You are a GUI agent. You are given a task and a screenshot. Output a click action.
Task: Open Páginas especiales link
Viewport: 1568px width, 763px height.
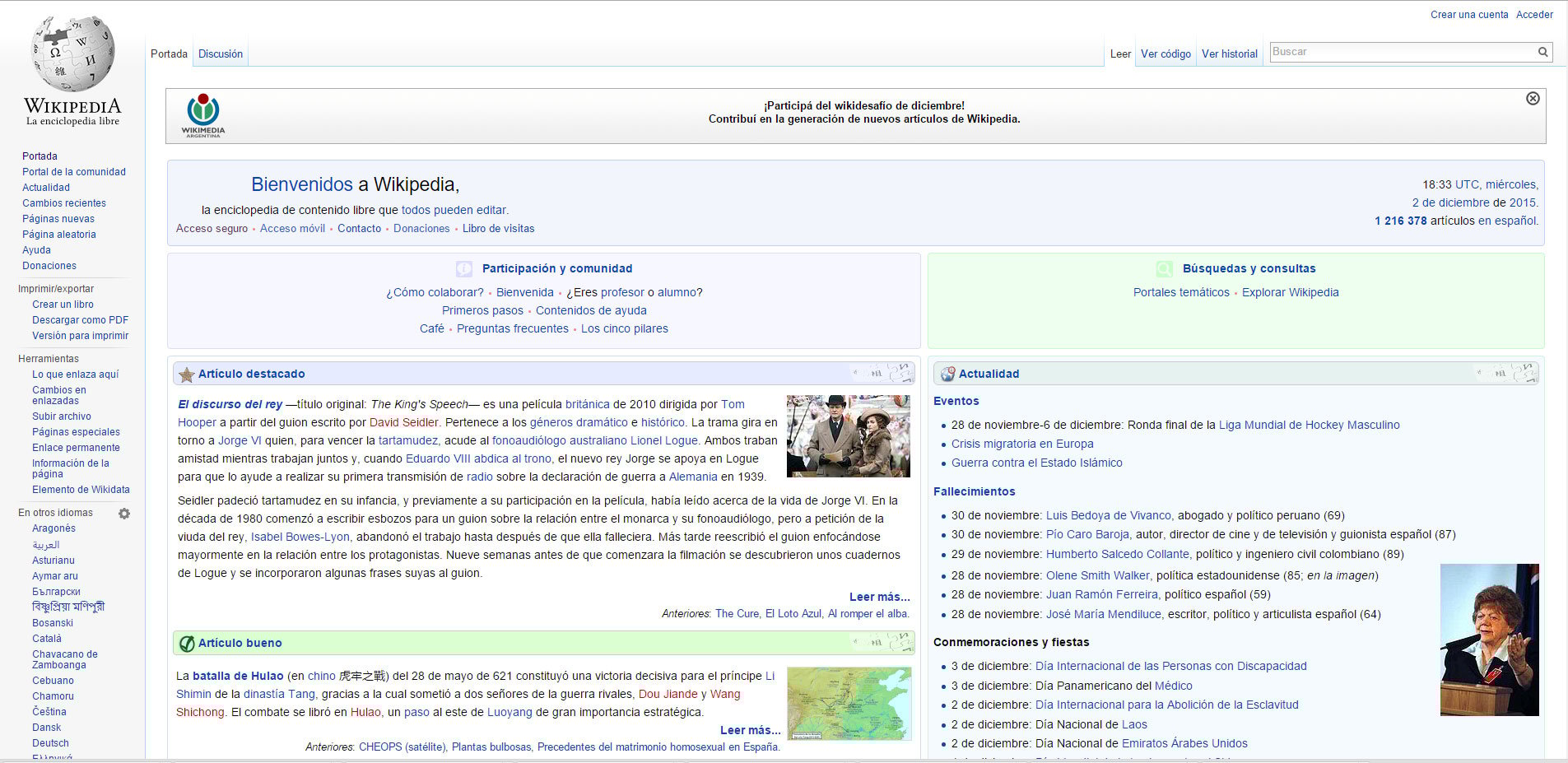[x=76, y=432]
